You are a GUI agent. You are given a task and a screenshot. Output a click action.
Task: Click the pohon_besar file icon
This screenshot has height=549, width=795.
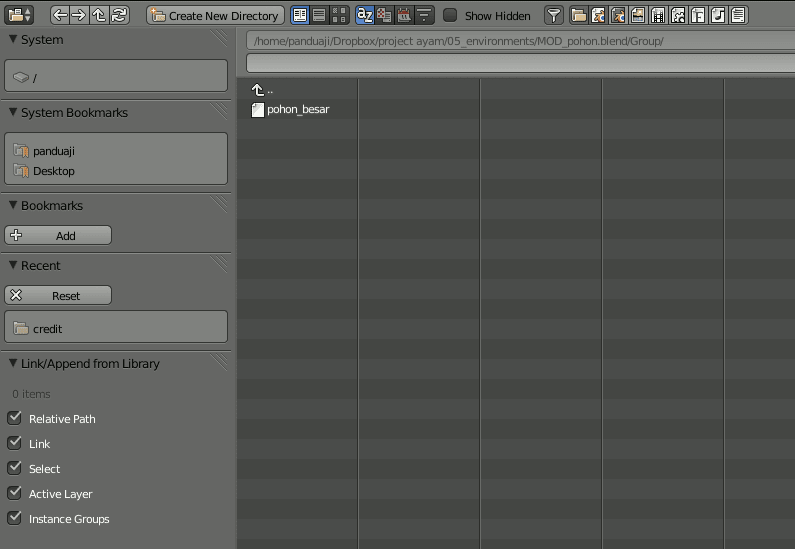tap(258, 109)
